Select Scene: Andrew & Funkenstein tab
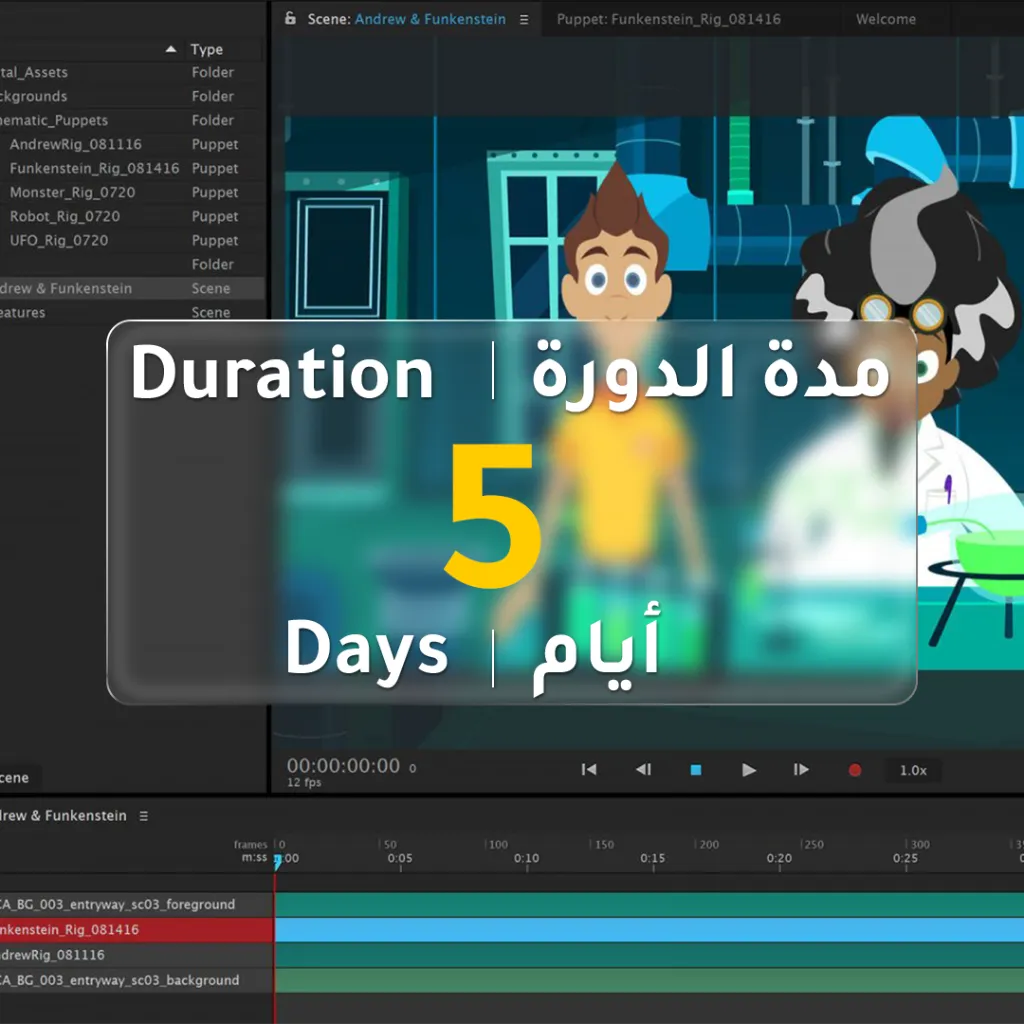The image size is (1024, 1024). pyautogui.click(x=407, y=19)
